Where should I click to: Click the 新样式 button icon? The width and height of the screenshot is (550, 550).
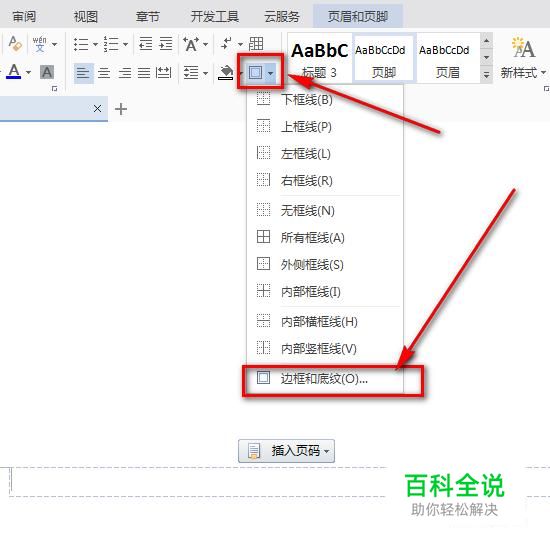click(x=523, y=48)
